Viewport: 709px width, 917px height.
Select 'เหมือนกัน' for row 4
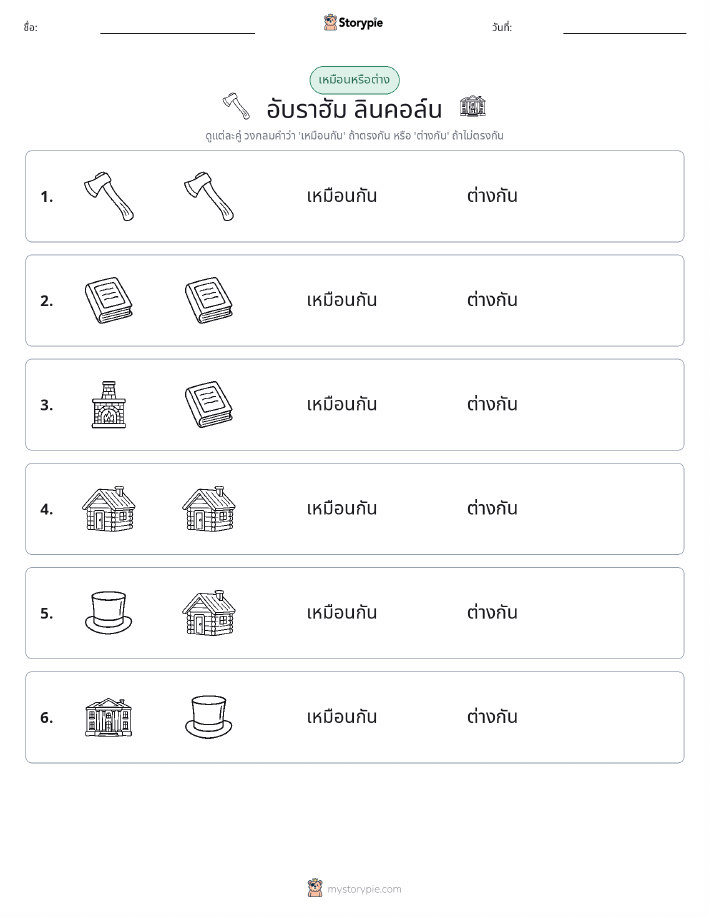342,508
